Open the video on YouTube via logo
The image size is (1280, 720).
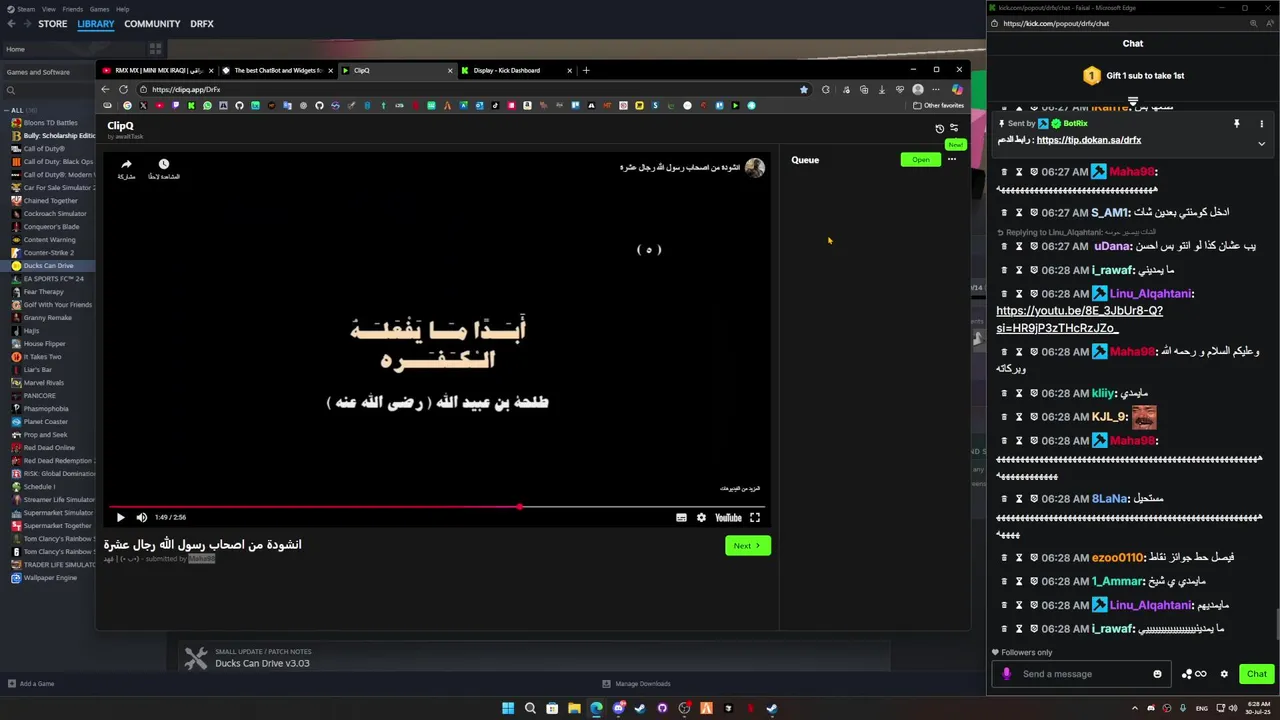pyautogui.click(x=728, y=517)
